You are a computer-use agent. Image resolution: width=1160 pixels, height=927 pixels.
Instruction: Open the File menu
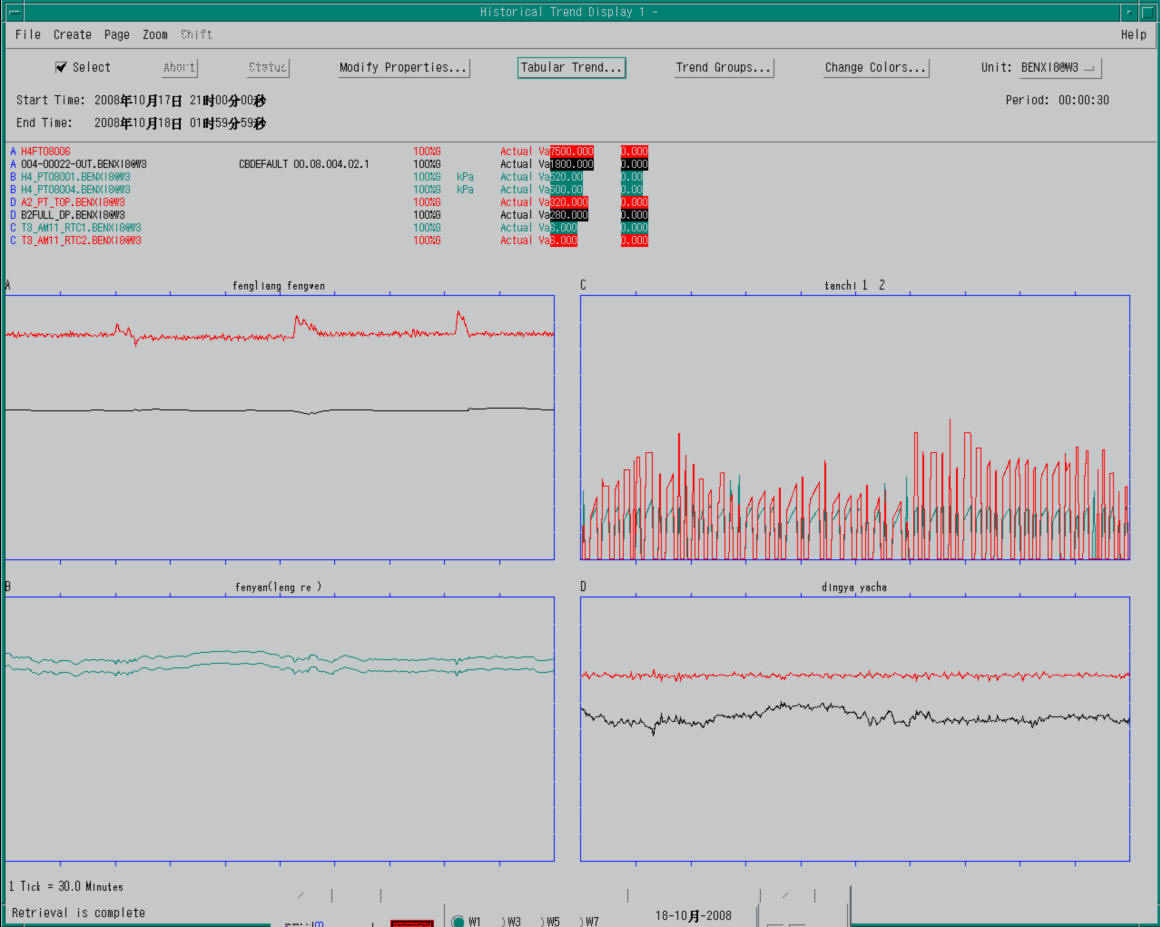(28, 35)
